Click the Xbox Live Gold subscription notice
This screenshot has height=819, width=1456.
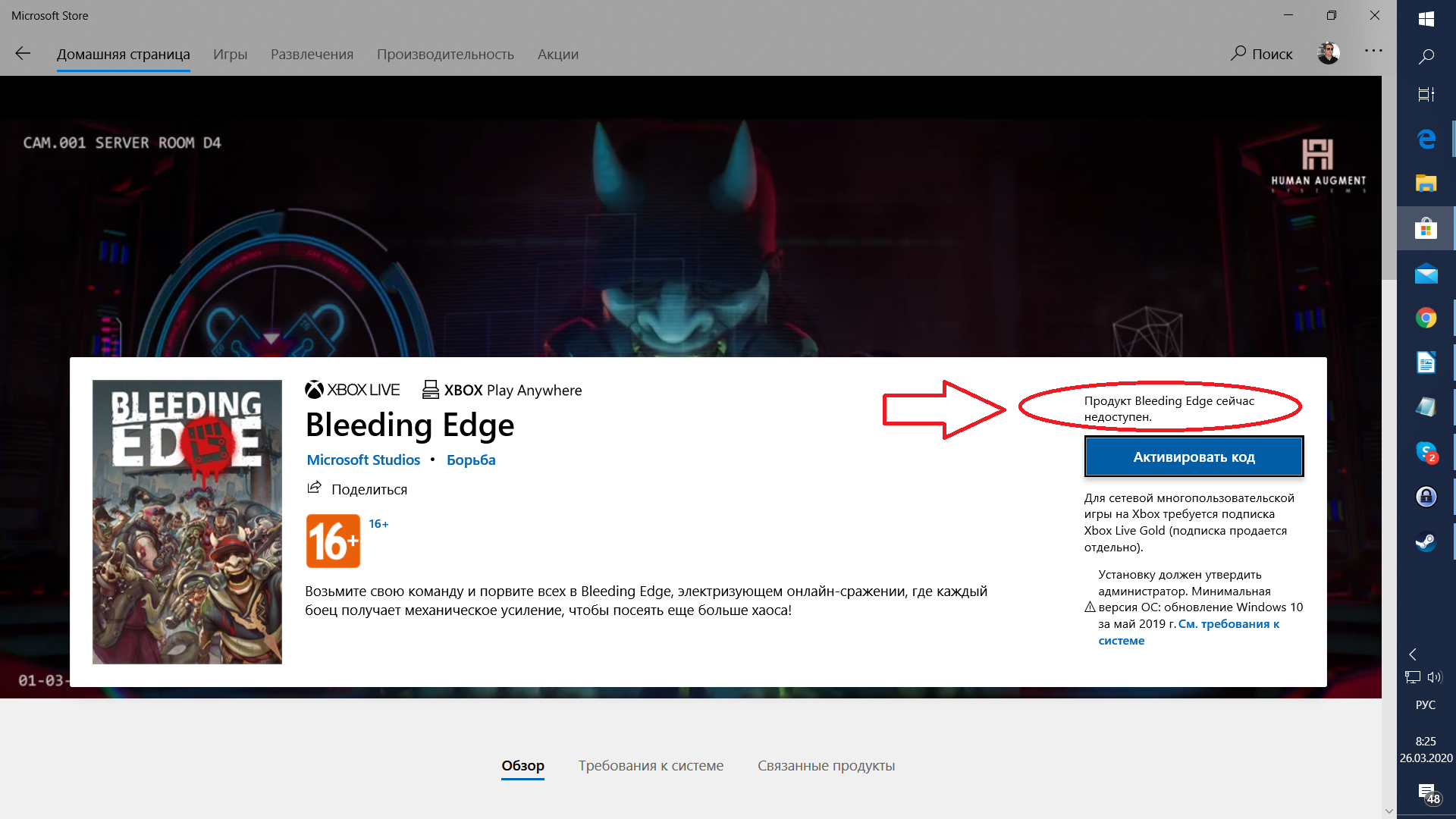click(x=1189, y=522)
